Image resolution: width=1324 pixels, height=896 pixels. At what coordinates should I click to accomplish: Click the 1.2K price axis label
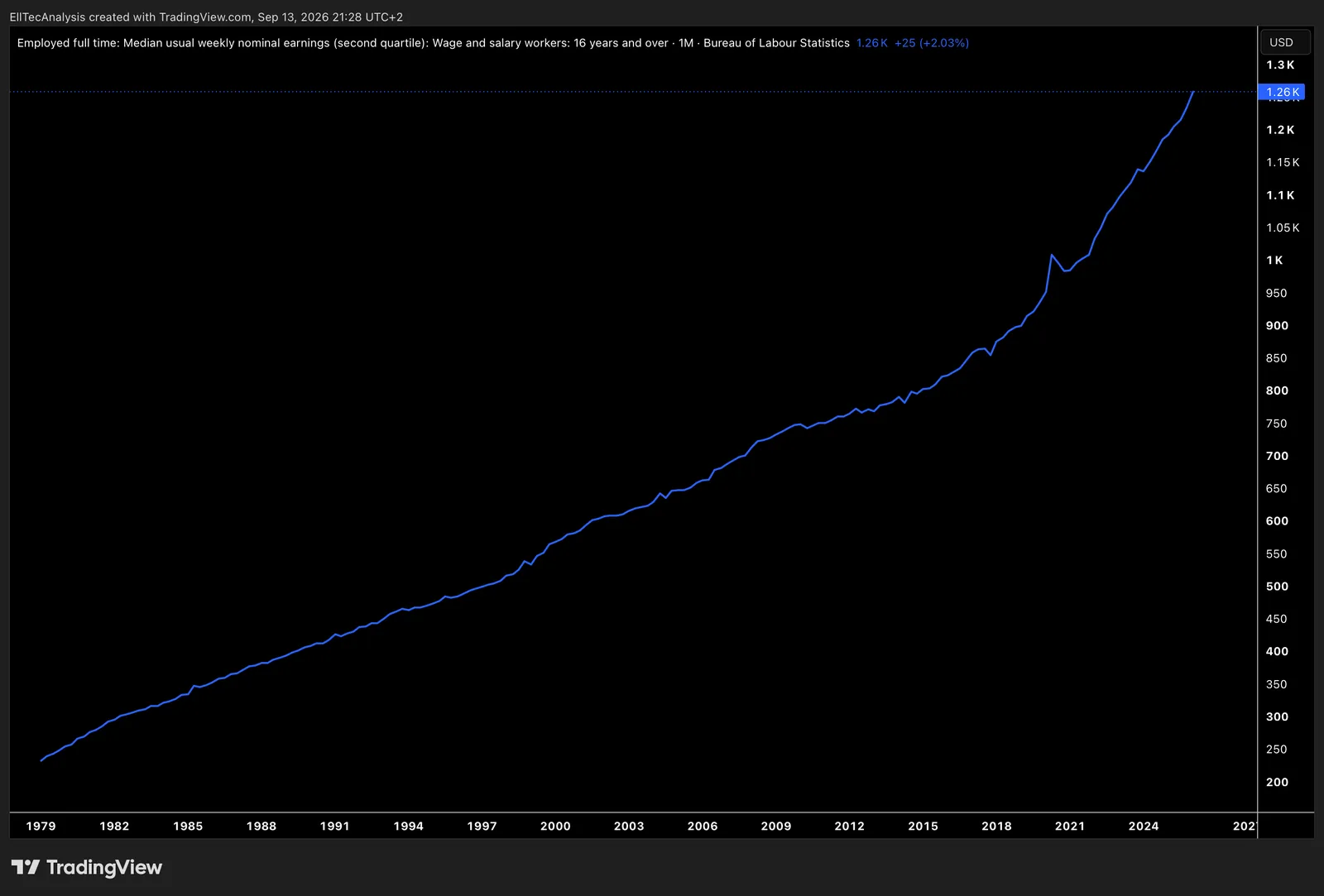(1280, 130)
